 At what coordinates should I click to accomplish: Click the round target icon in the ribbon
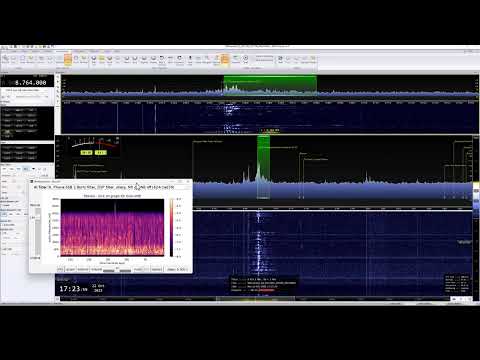(x=245, y=59)
